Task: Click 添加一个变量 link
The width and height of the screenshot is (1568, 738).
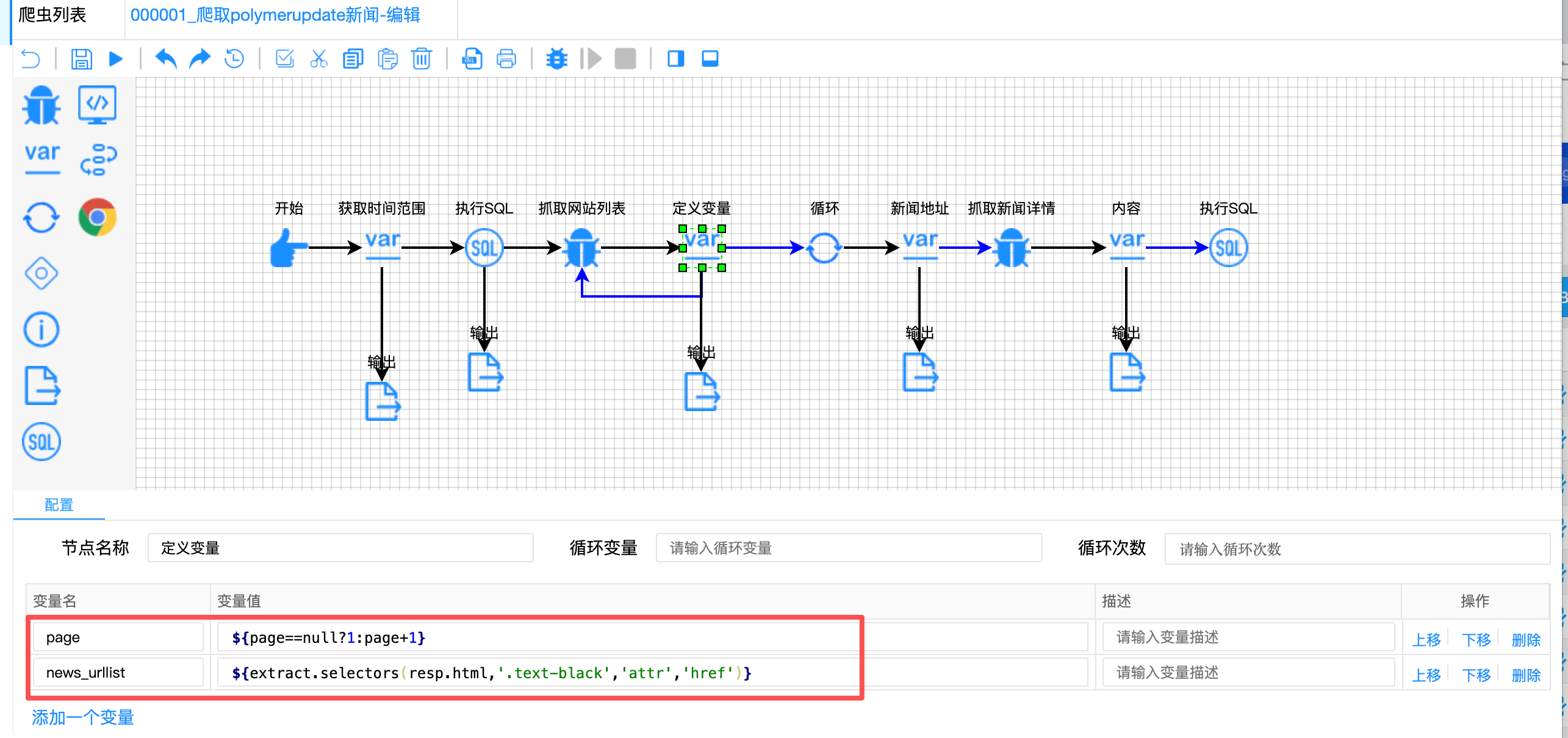Action: point(82,717)
